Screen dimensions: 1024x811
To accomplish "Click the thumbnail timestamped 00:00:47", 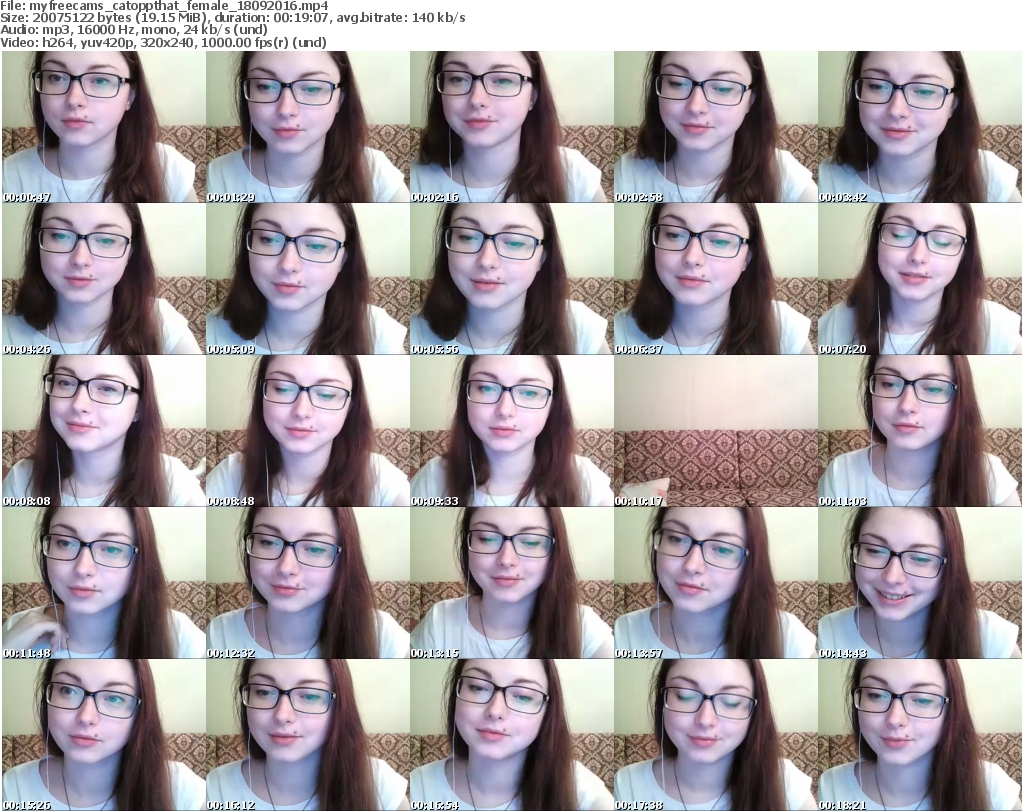I will pos(103,127).
